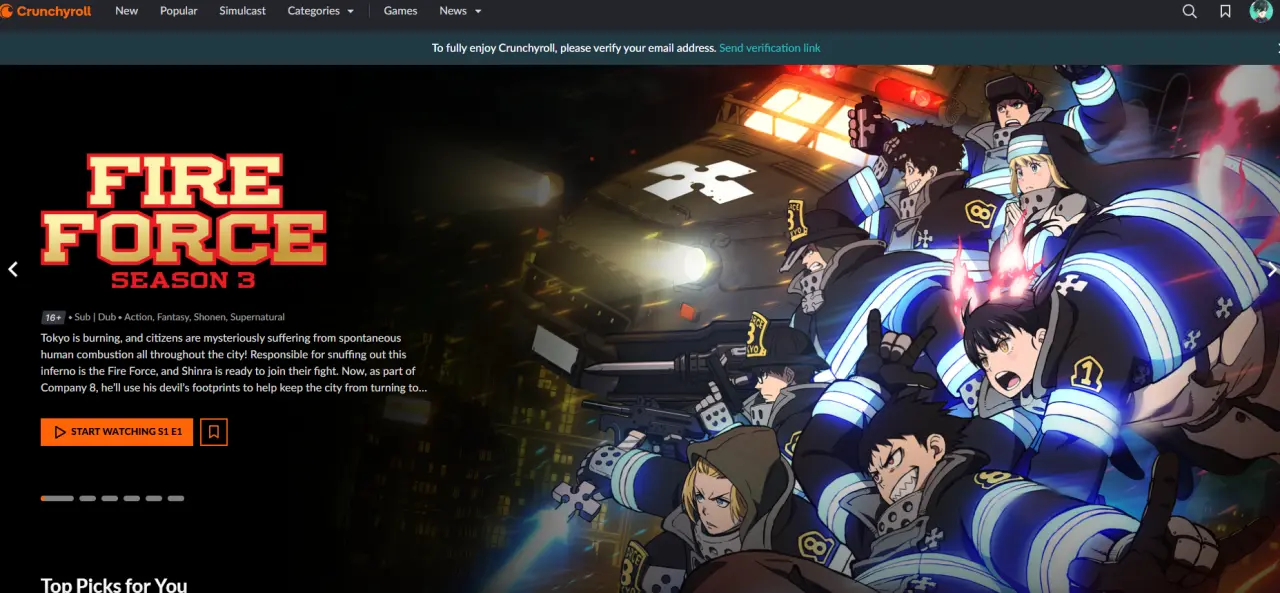The height and width of the screenshot is (593, 1280).
Task: Expand the News dropdown
Action: (460, 11)
